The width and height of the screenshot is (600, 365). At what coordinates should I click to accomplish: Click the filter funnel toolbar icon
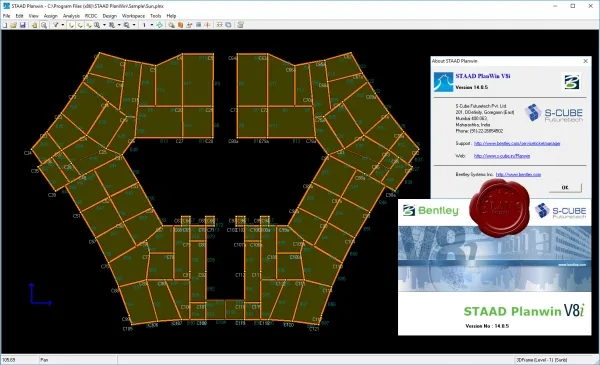point(55,25)
